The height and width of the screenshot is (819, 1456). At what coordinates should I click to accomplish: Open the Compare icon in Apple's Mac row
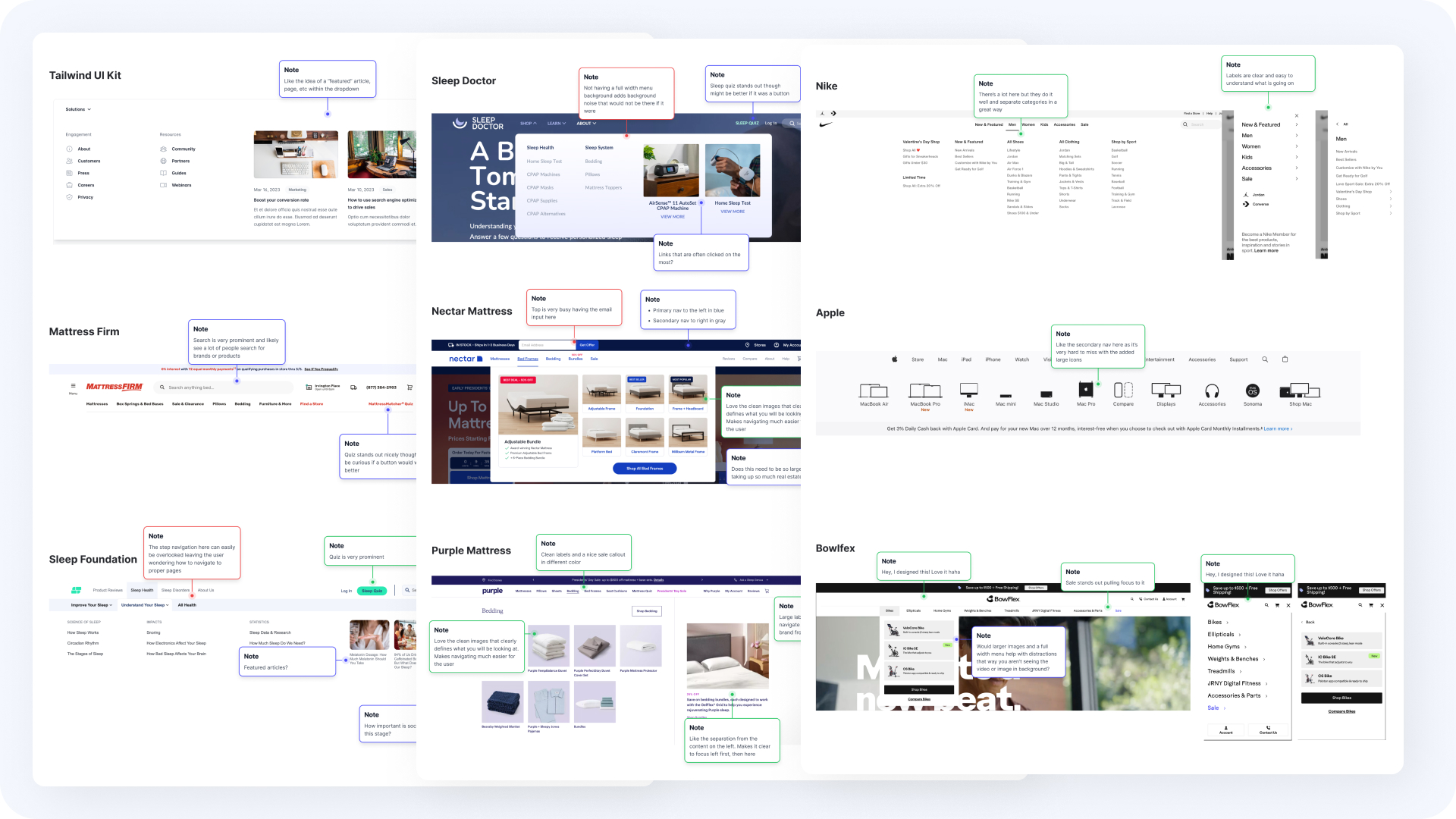click(1123, 390)
